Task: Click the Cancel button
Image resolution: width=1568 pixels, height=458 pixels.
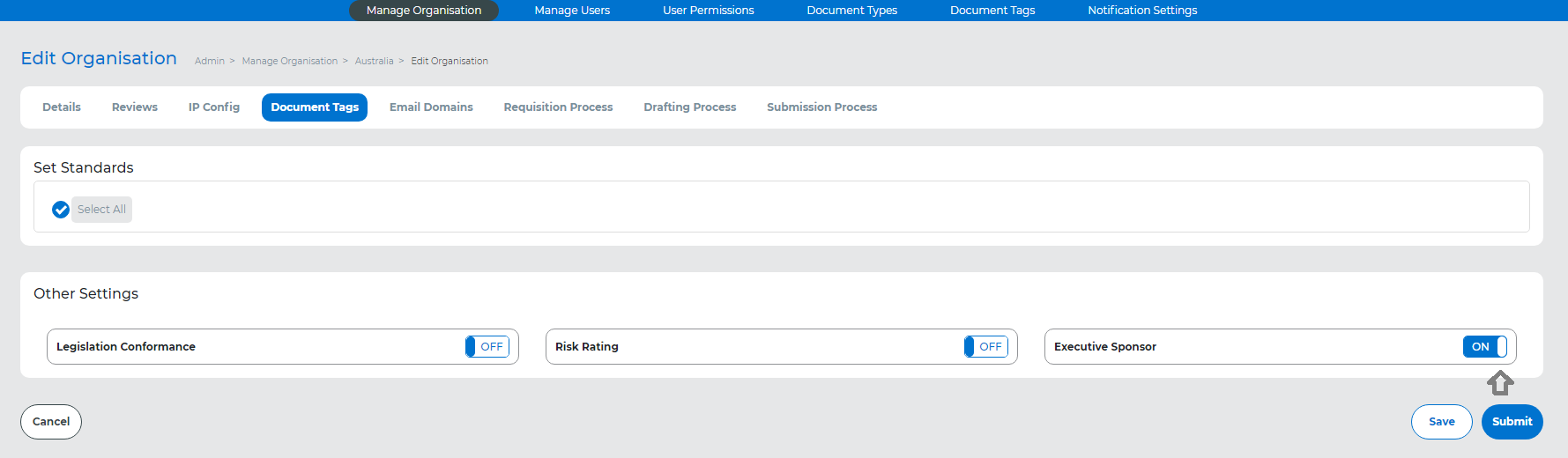Action: [51, 422]
